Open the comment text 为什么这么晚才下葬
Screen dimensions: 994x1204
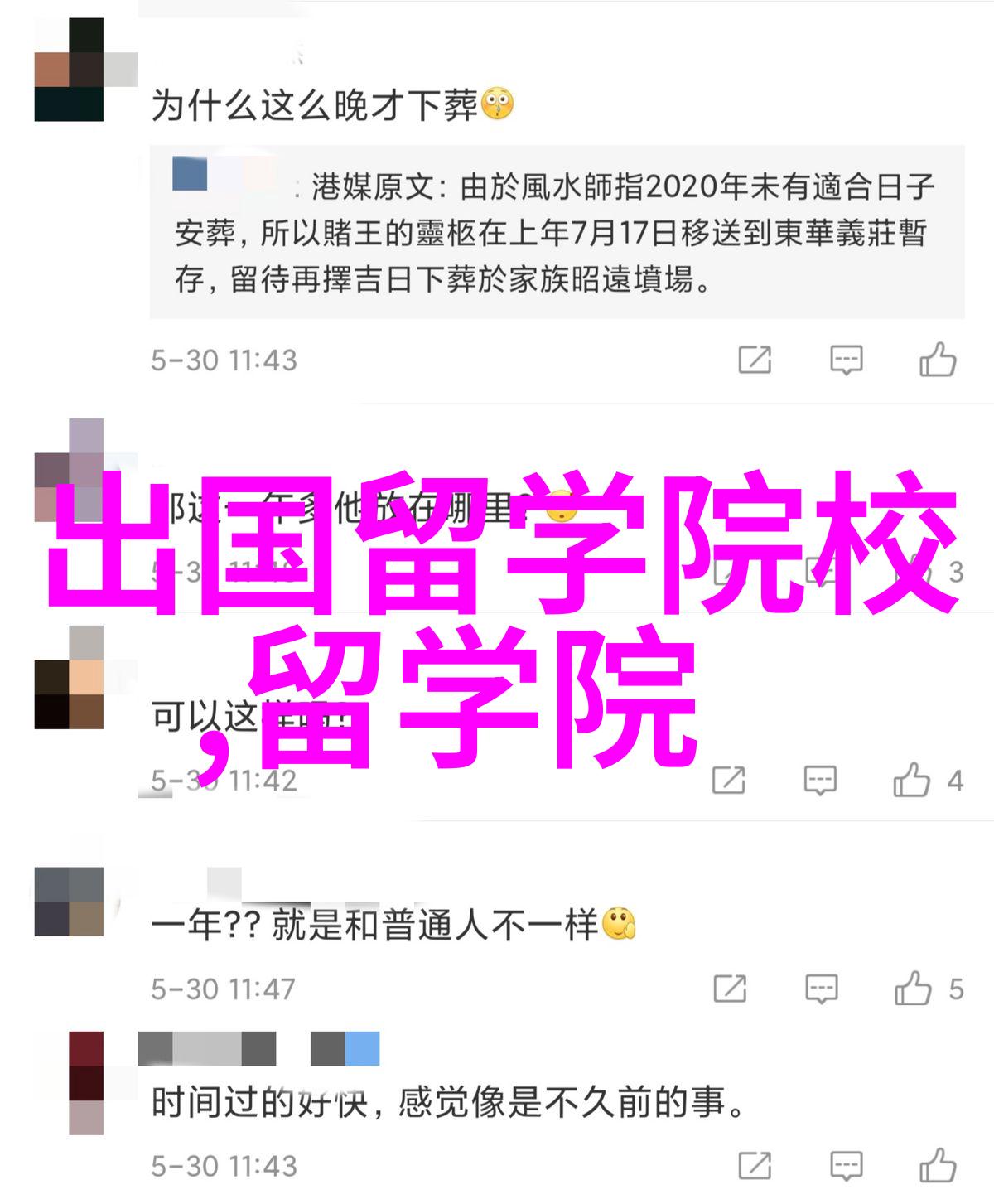tap(315, 105)
